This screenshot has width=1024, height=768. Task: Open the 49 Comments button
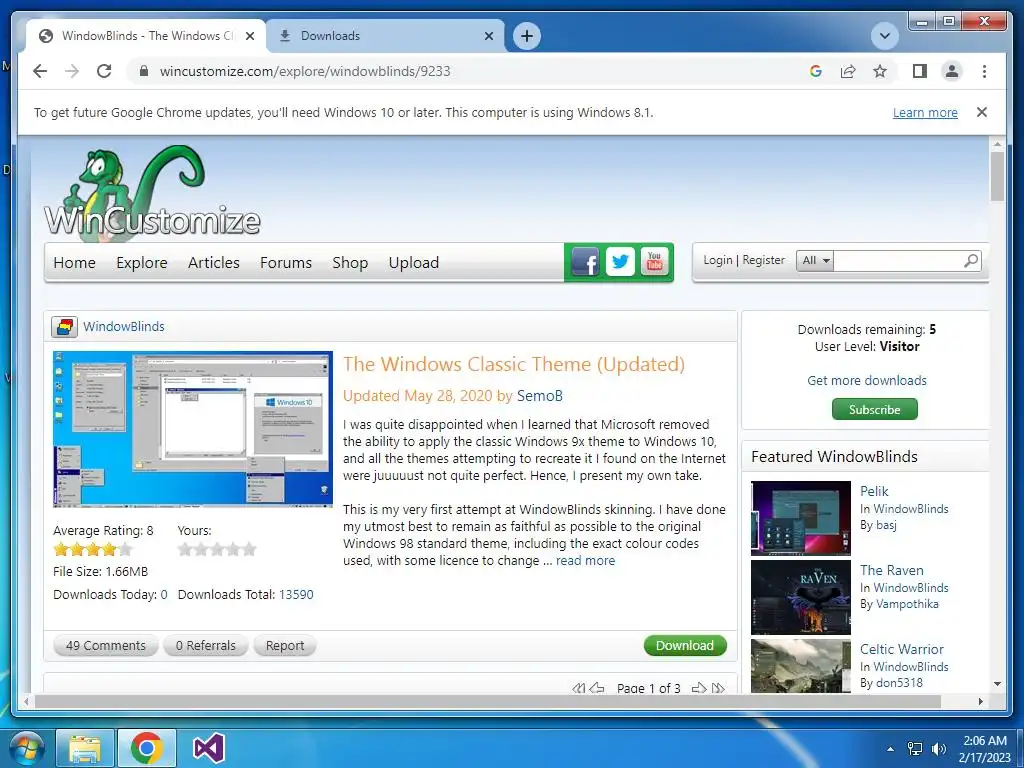click(x=106, y=645)
